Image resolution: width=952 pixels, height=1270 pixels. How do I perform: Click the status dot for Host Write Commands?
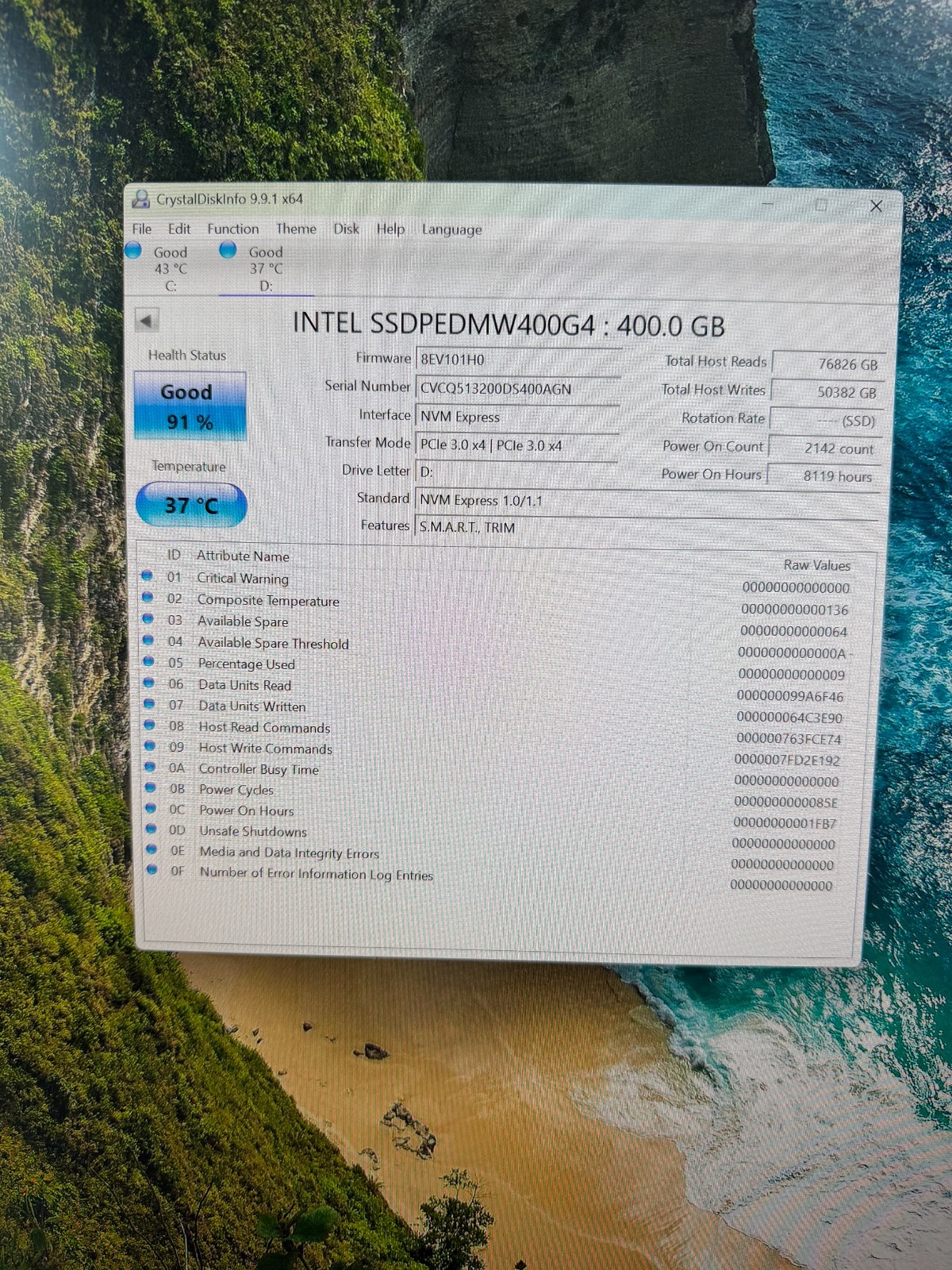click(x=149, y=746)
